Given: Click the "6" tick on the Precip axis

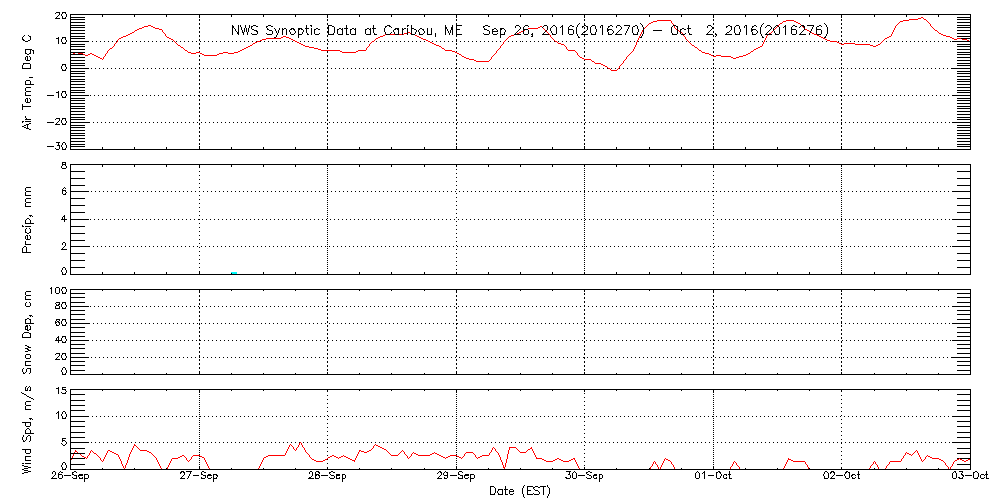Looking at the screenshot, I should [63, 191].
